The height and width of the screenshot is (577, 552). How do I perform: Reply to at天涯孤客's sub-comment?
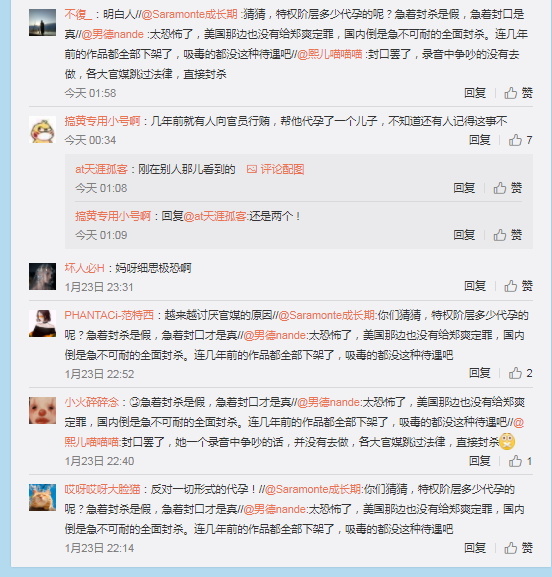point(464,188)
